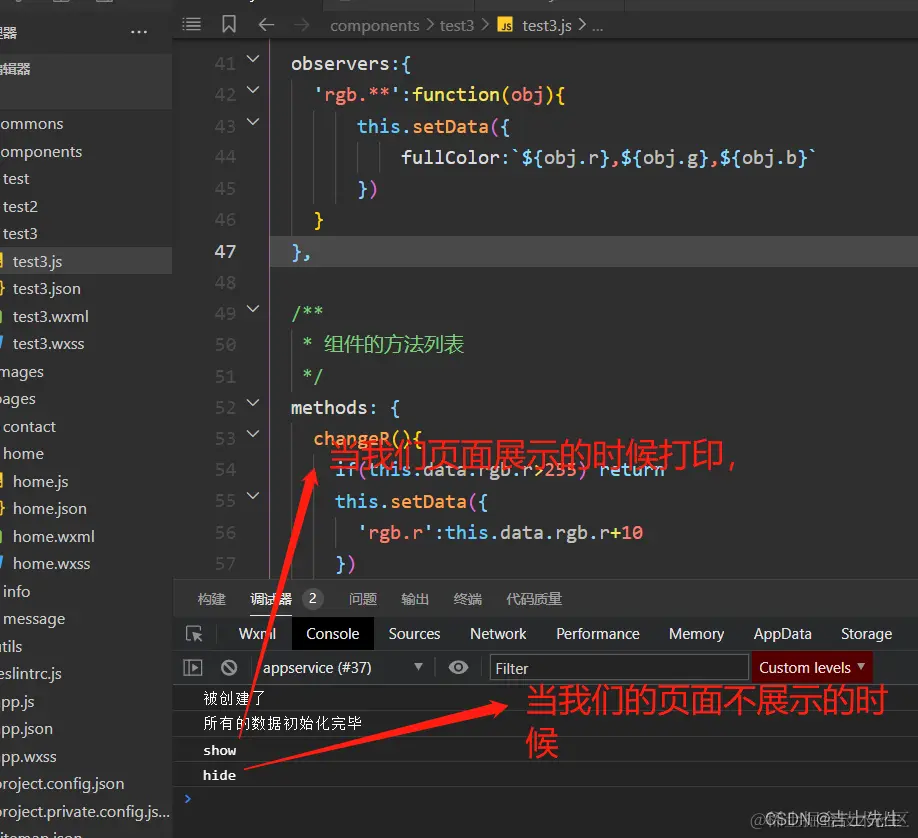Viewport: 918px width, 838px height.
Task: Open home.js in the file tree
Action: pyautogui.click(x=86, y=481)
